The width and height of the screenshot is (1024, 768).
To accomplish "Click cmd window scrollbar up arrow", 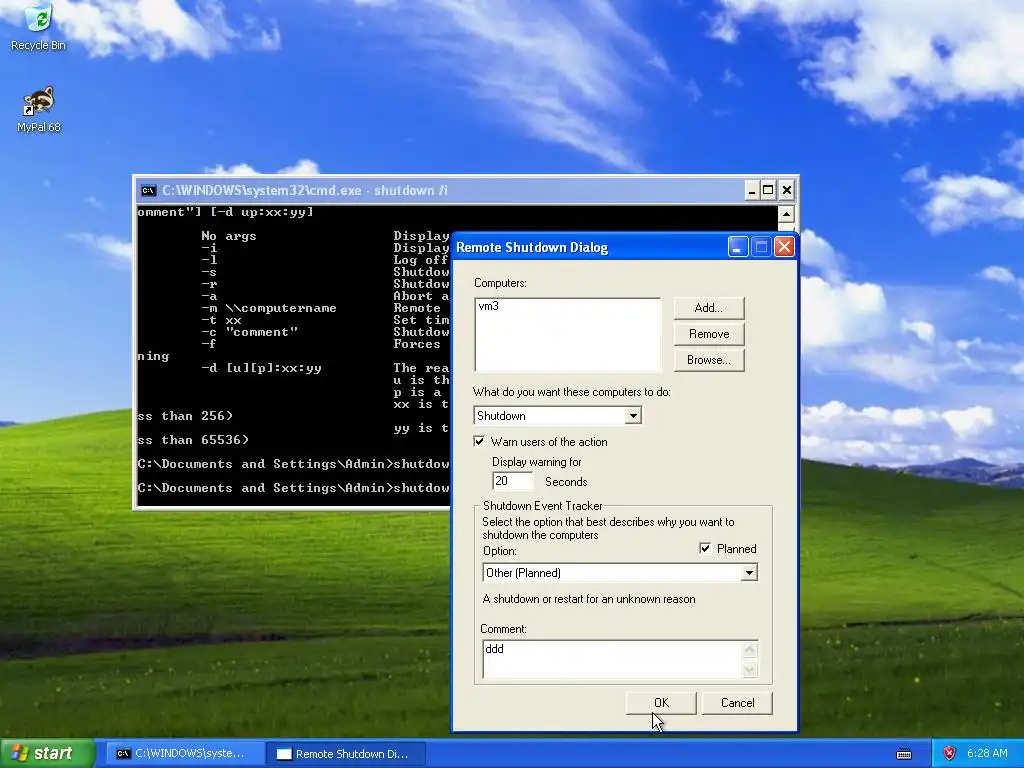I will [x=786, y=214].
